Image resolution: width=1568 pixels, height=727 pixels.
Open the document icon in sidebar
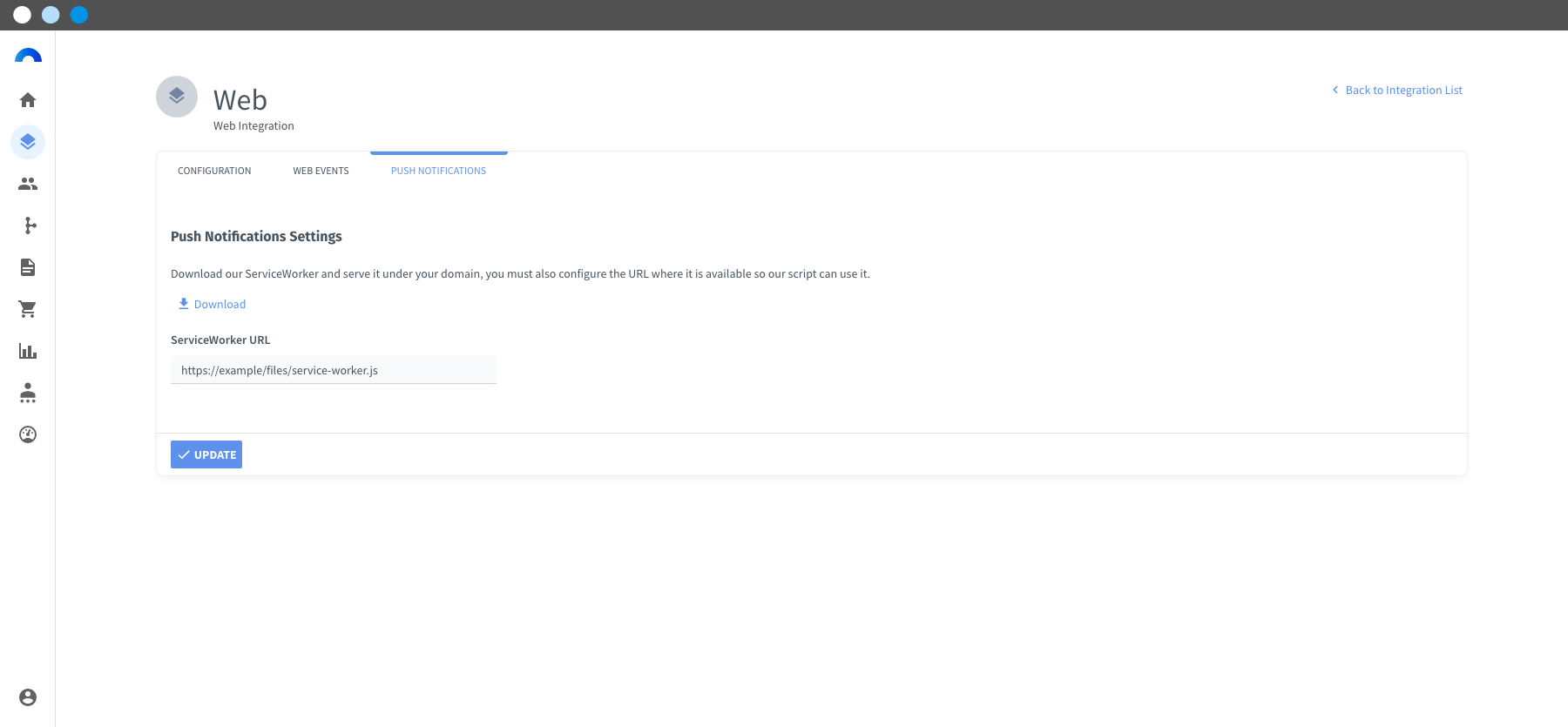(28, 267)
